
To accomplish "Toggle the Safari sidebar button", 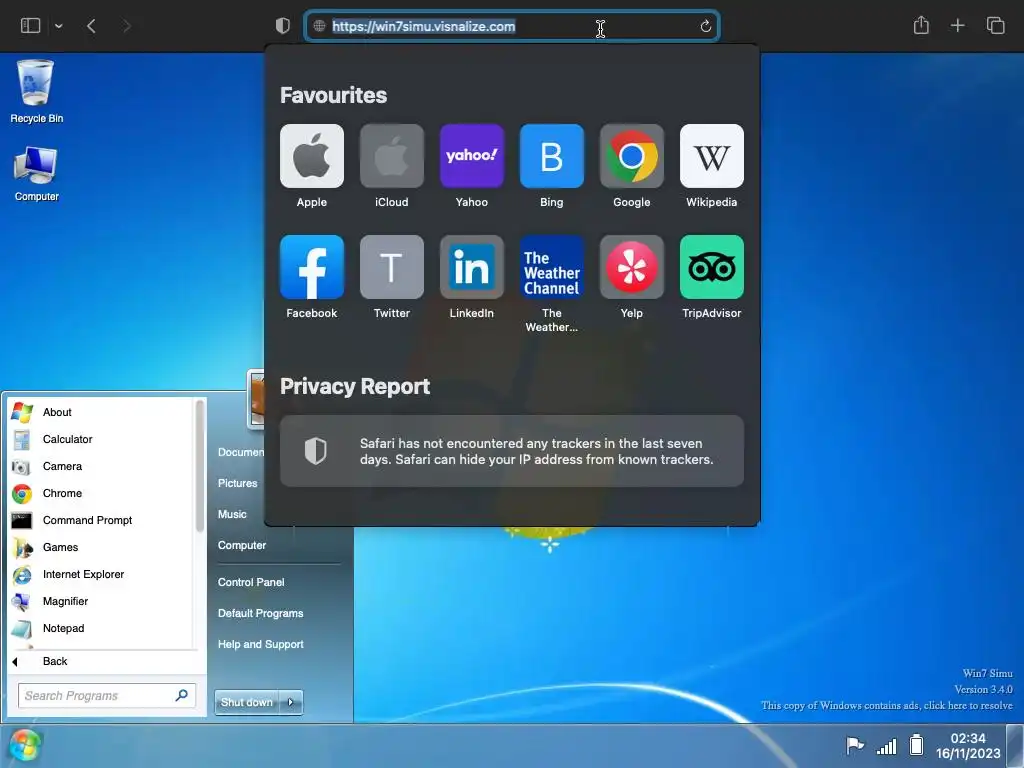I will [x=31, y=25].
